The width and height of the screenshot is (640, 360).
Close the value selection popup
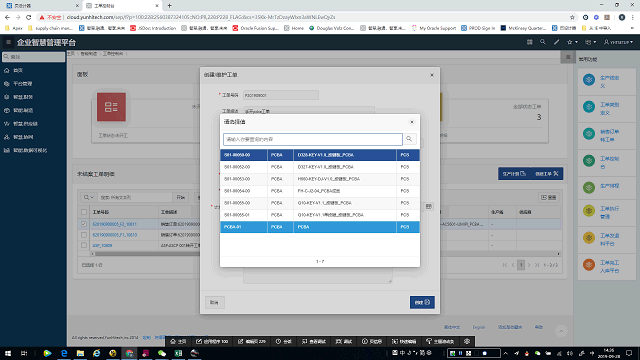[x=412, y=122]
